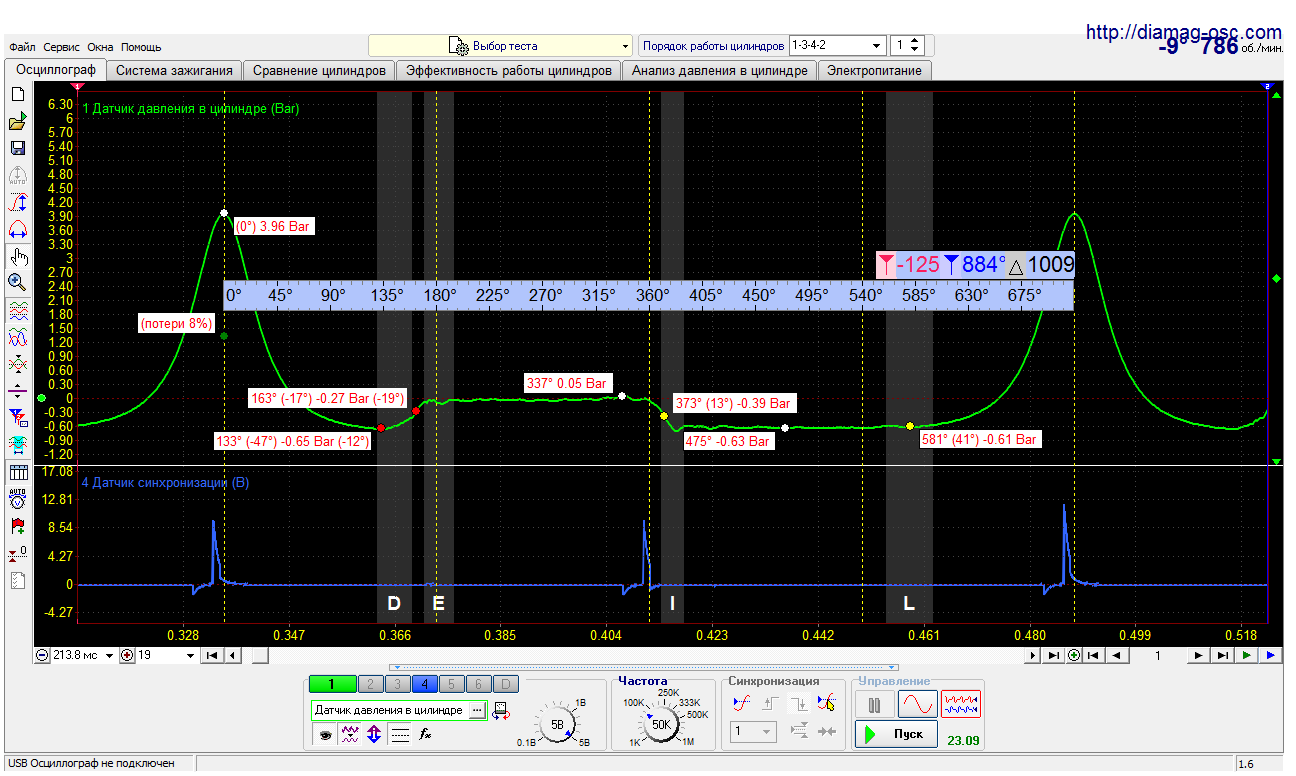Adjust the 50K frequency knob
Screen dimensions: 1296x776
[661, 724]
